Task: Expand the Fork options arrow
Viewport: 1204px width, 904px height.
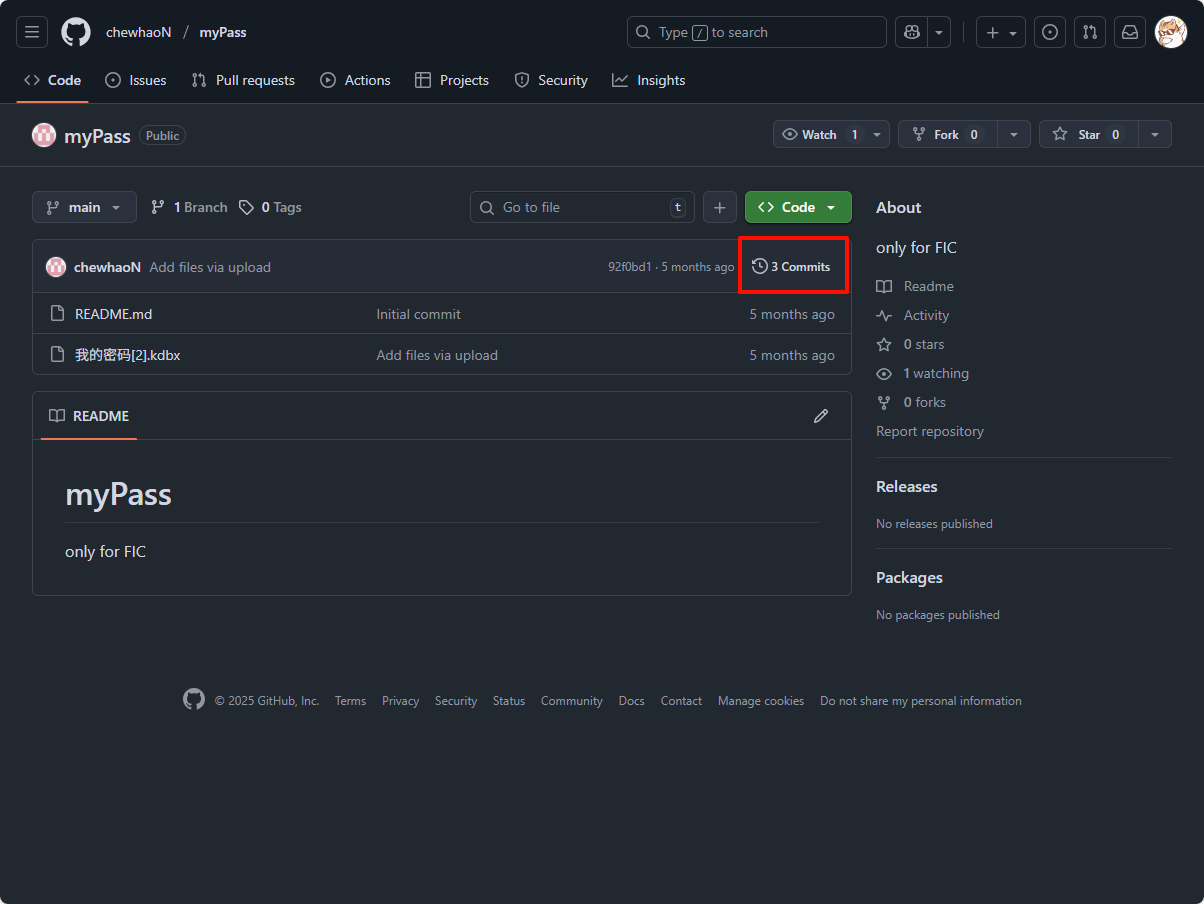Action: [x=1014, y=135]
